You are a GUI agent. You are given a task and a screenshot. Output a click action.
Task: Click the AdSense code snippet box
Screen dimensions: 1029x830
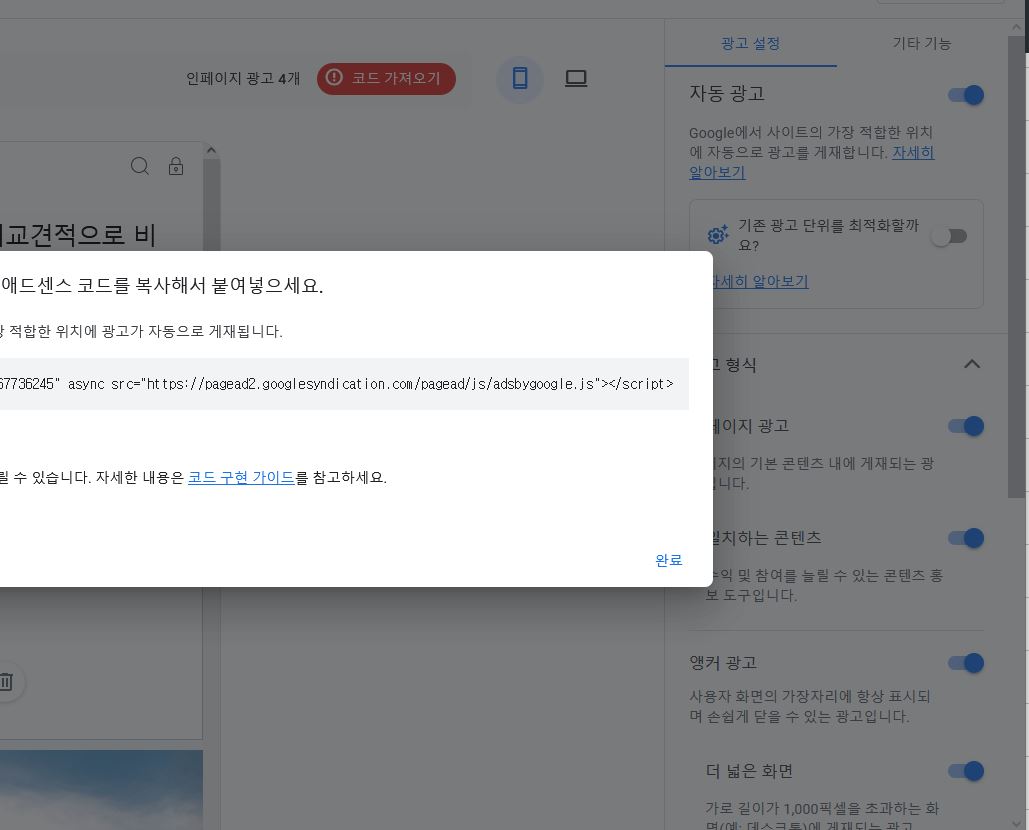tap(345, 384)
